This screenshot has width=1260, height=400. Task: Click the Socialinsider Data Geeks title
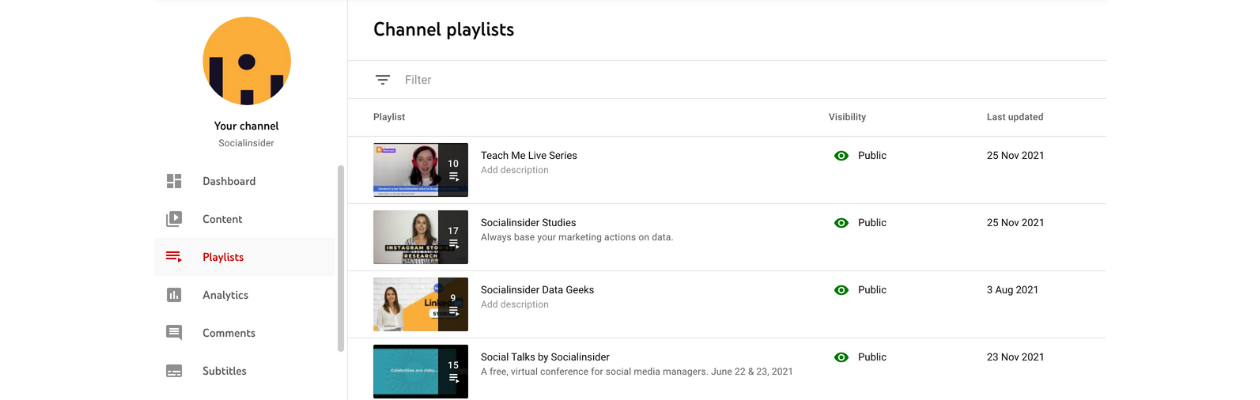click(537, 290)
